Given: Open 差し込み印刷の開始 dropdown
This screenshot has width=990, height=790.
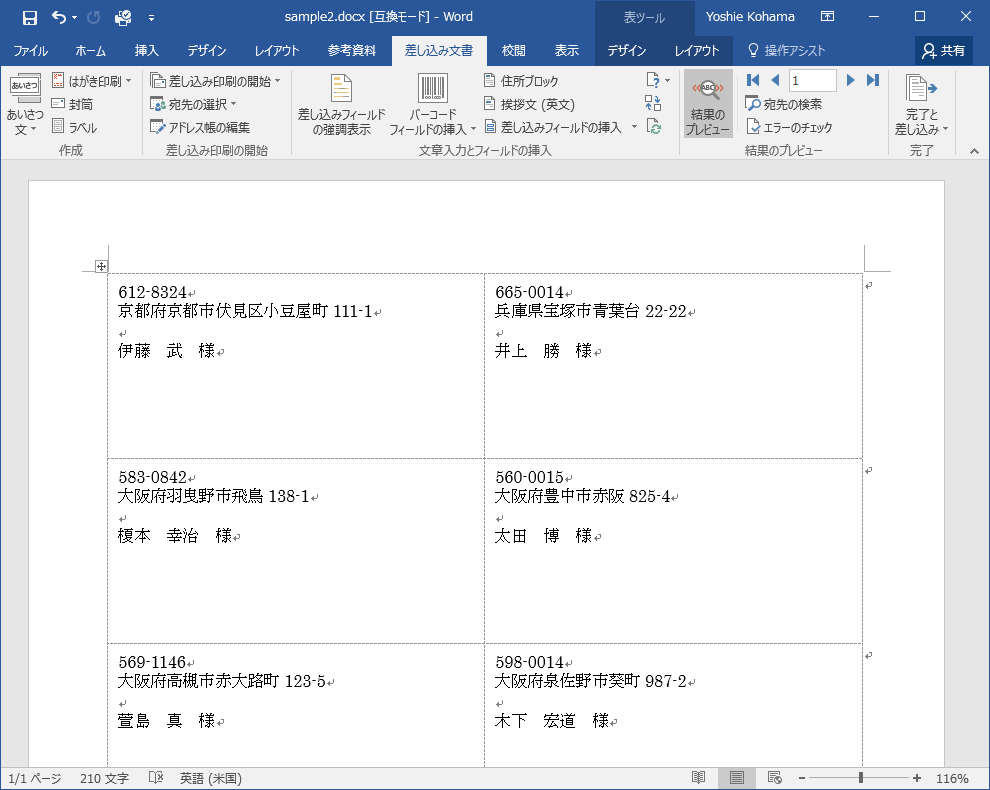Looking at the screenshot, I should point(215,81).
